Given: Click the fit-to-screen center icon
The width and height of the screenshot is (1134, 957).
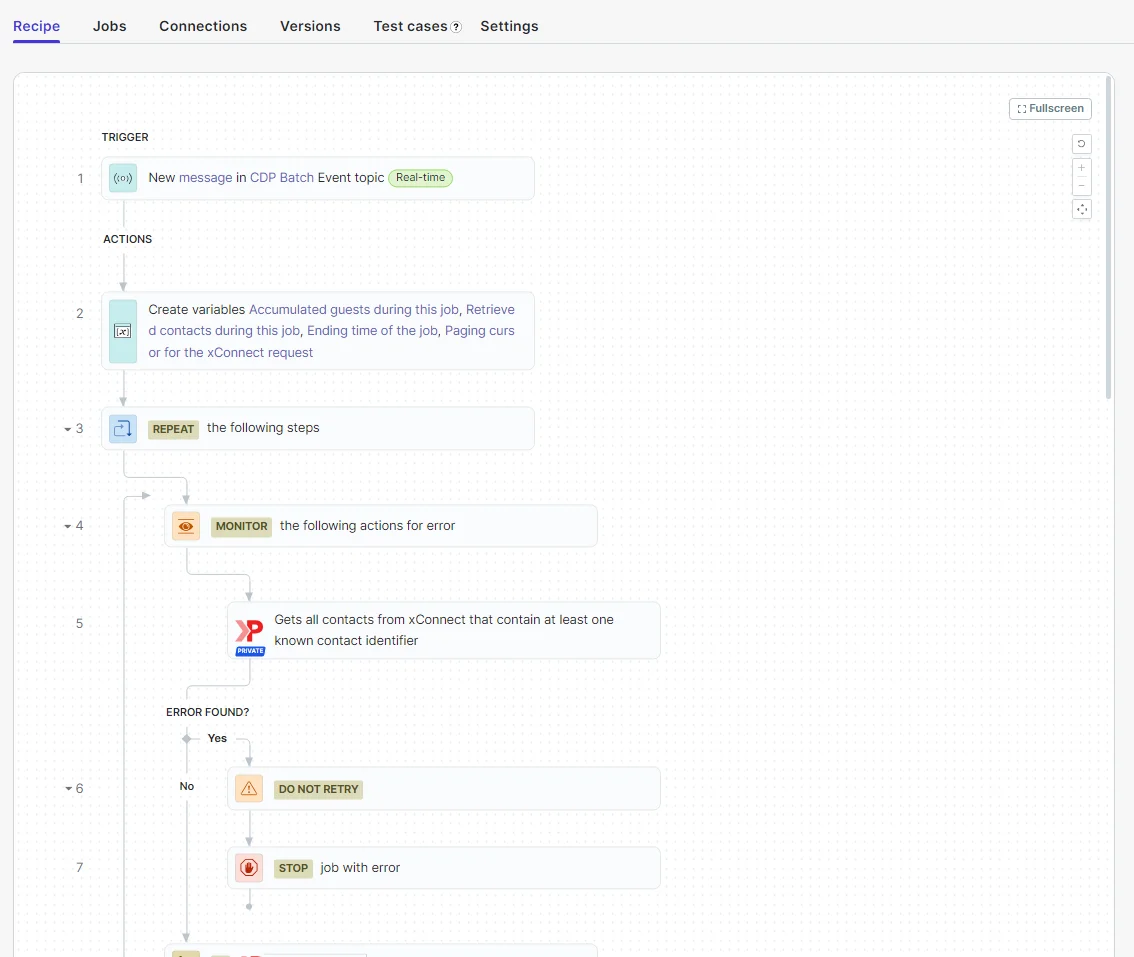Looking at the screenshot, I should (1081, 210).
